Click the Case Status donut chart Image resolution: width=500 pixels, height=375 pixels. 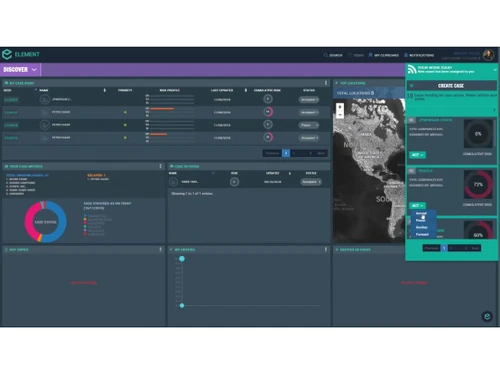pos(46,222)
